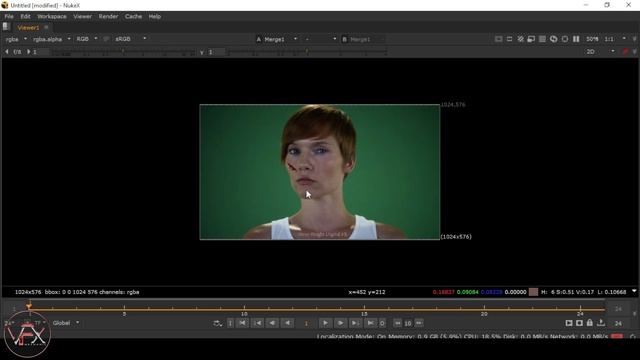Screen dimensions: 640x360
Task: Open the sRGB viewer process dropdown
Action: point(130,39)
